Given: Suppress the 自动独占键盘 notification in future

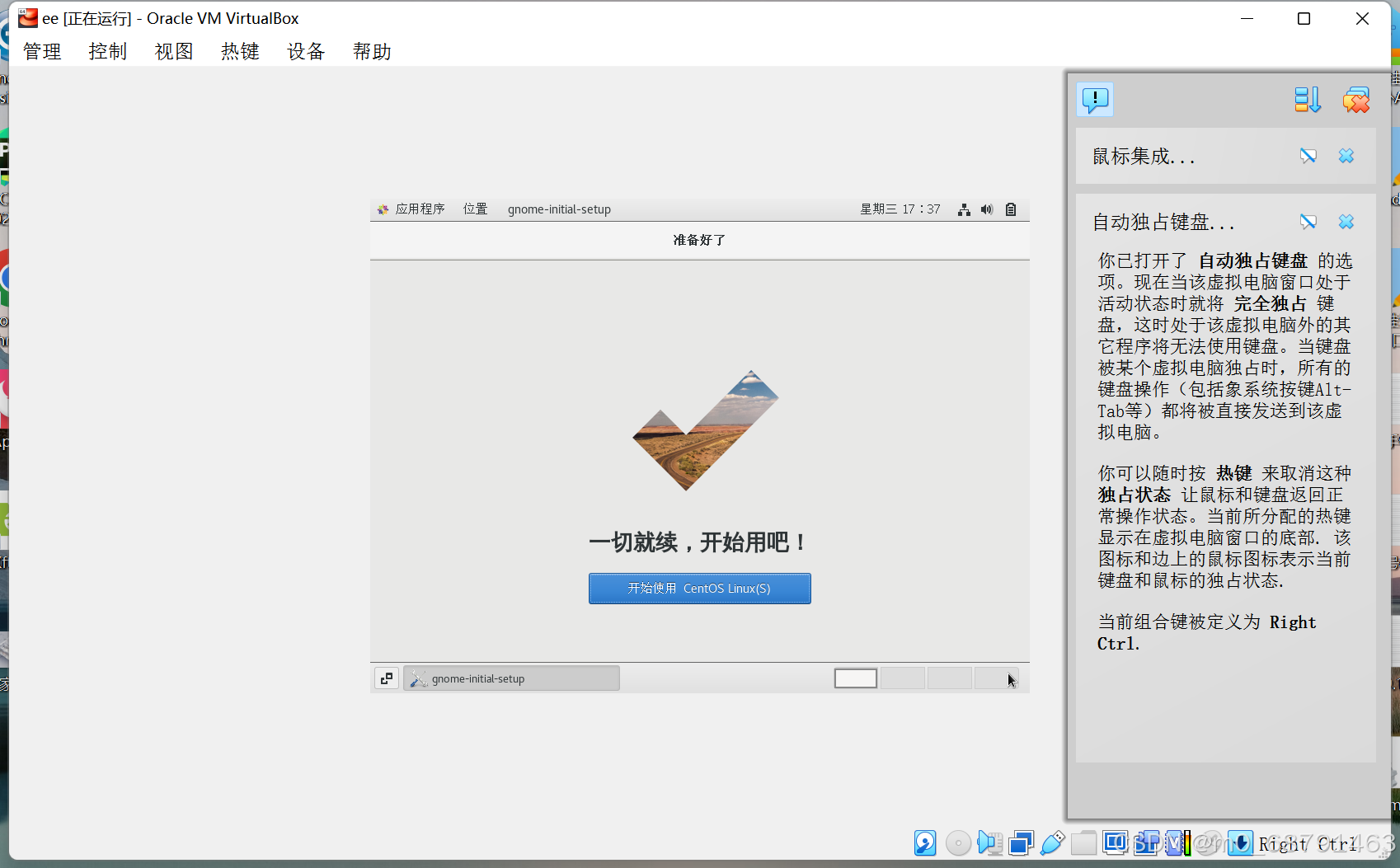Looking at the screenshot, I should coord(1308,222).
